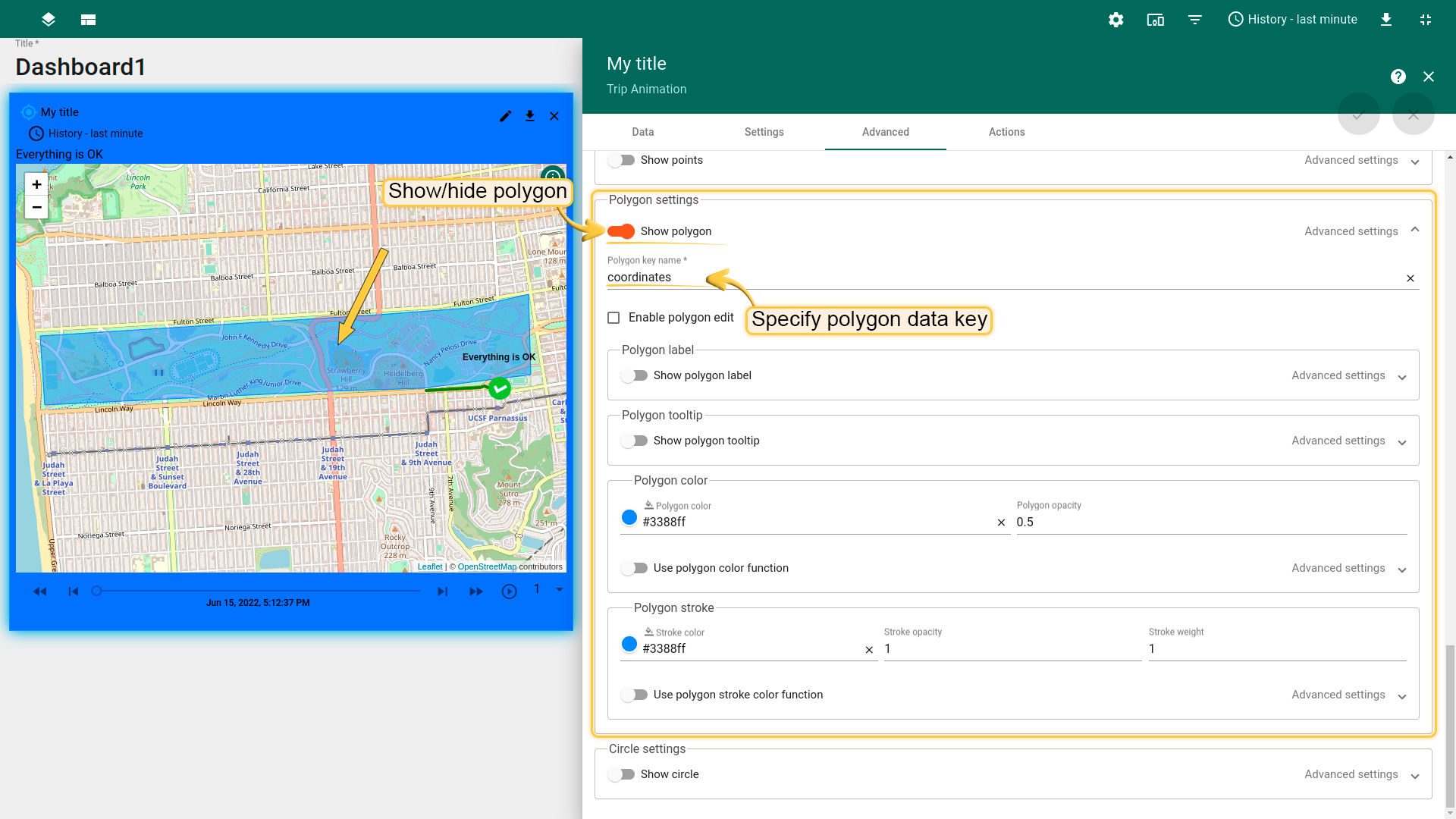The width and height of the screenshot is (1456, 819).
Task: Click Polygon color hex text field
Action: coord(816,522)
